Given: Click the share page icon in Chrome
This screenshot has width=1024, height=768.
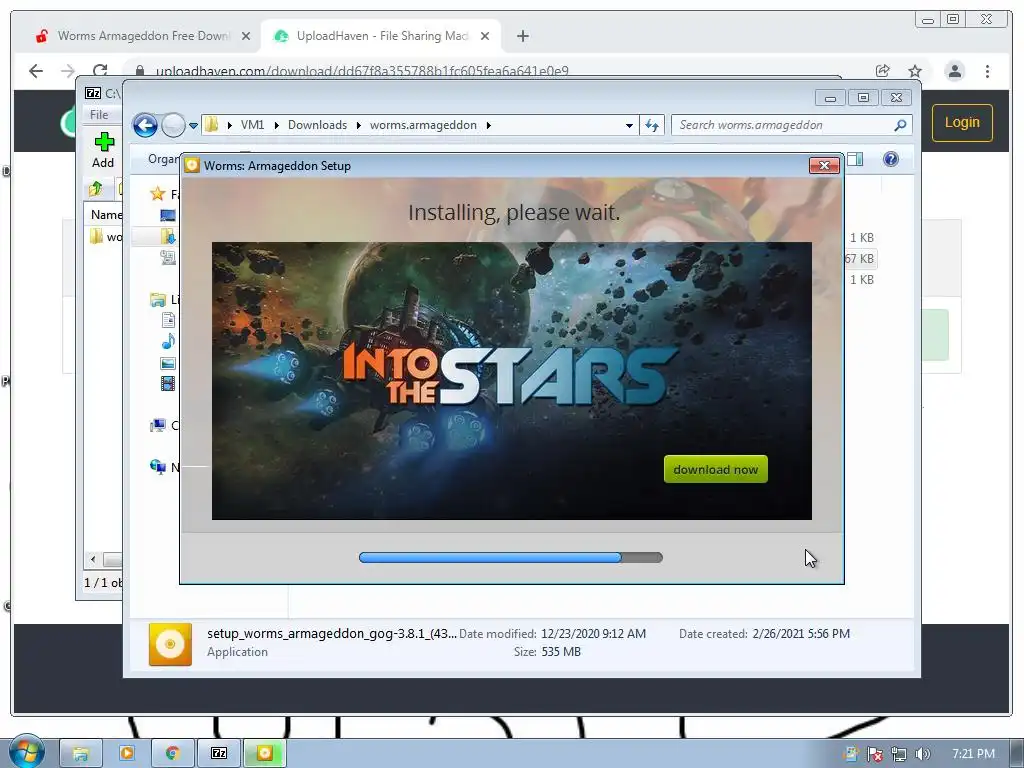Looking at the screenshot, I should [x=882, y=71].
